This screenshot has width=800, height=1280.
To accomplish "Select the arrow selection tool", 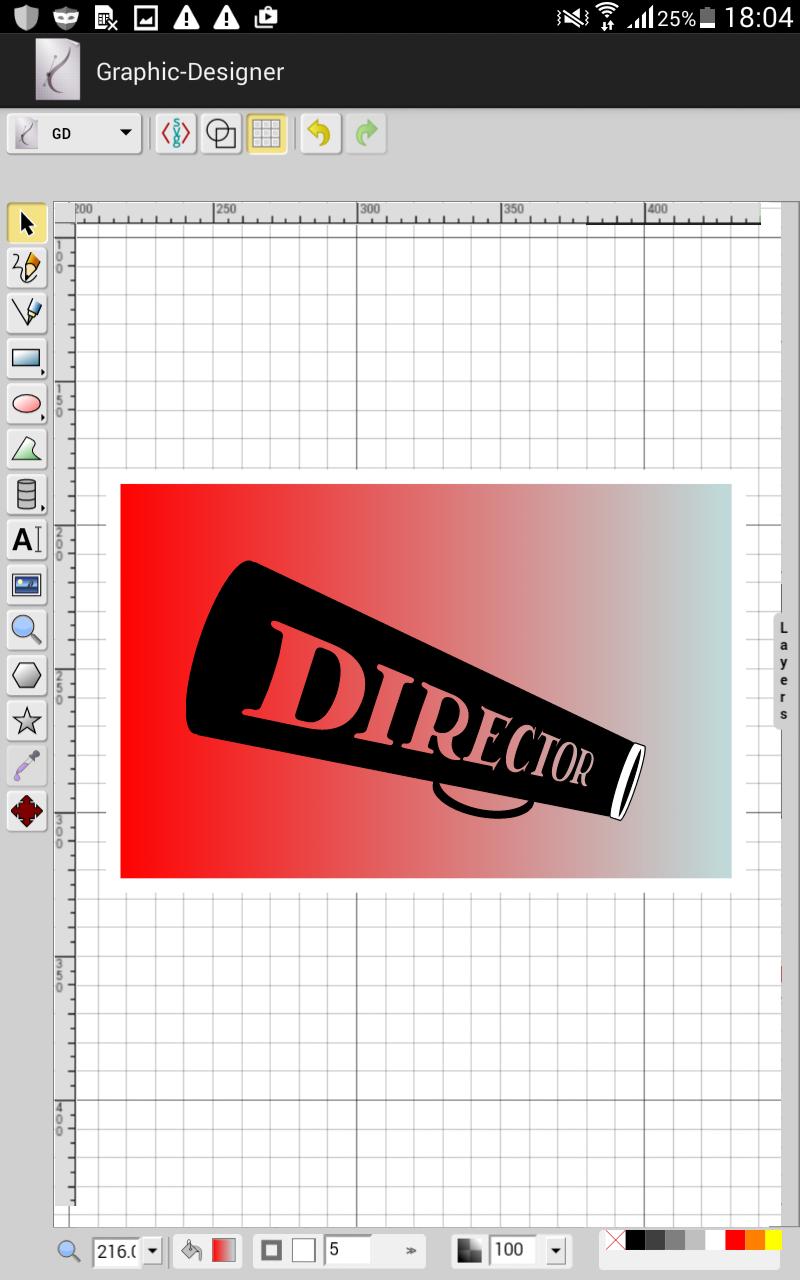I will (x=27, y=223).
